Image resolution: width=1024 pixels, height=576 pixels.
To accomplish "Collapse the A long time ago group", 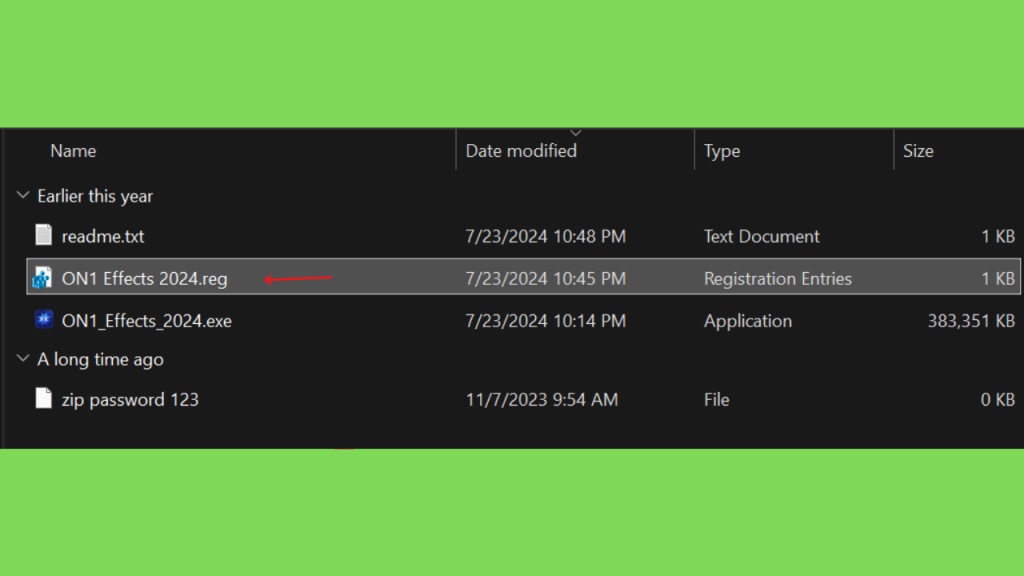I will click(23, 359).
